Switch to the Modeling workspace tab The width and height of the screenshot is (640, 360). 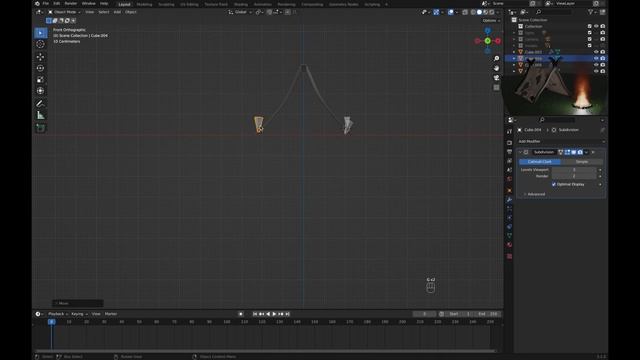(x=144, y=4)
